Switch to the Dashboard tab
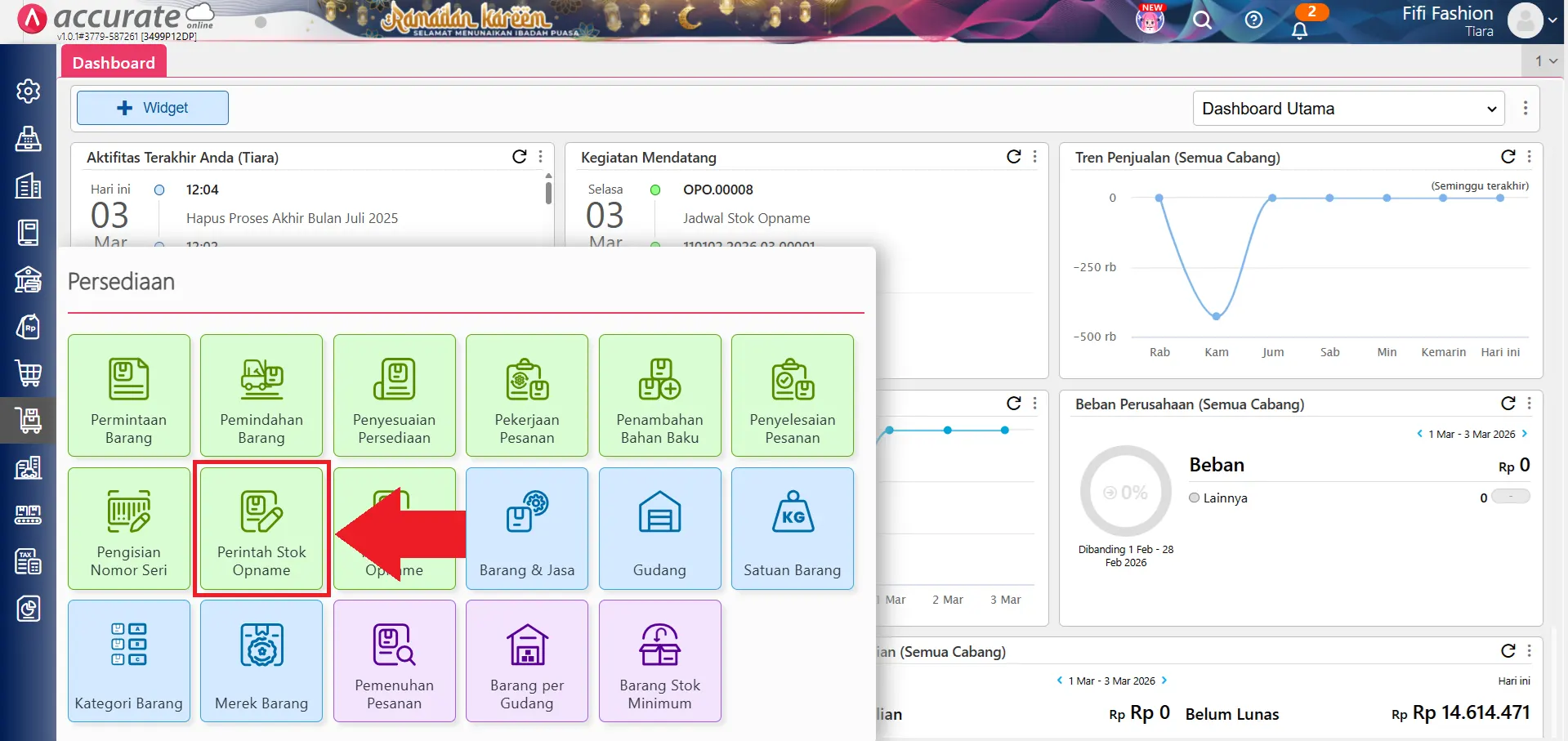Screen dimensions: 1568x741 114,63
